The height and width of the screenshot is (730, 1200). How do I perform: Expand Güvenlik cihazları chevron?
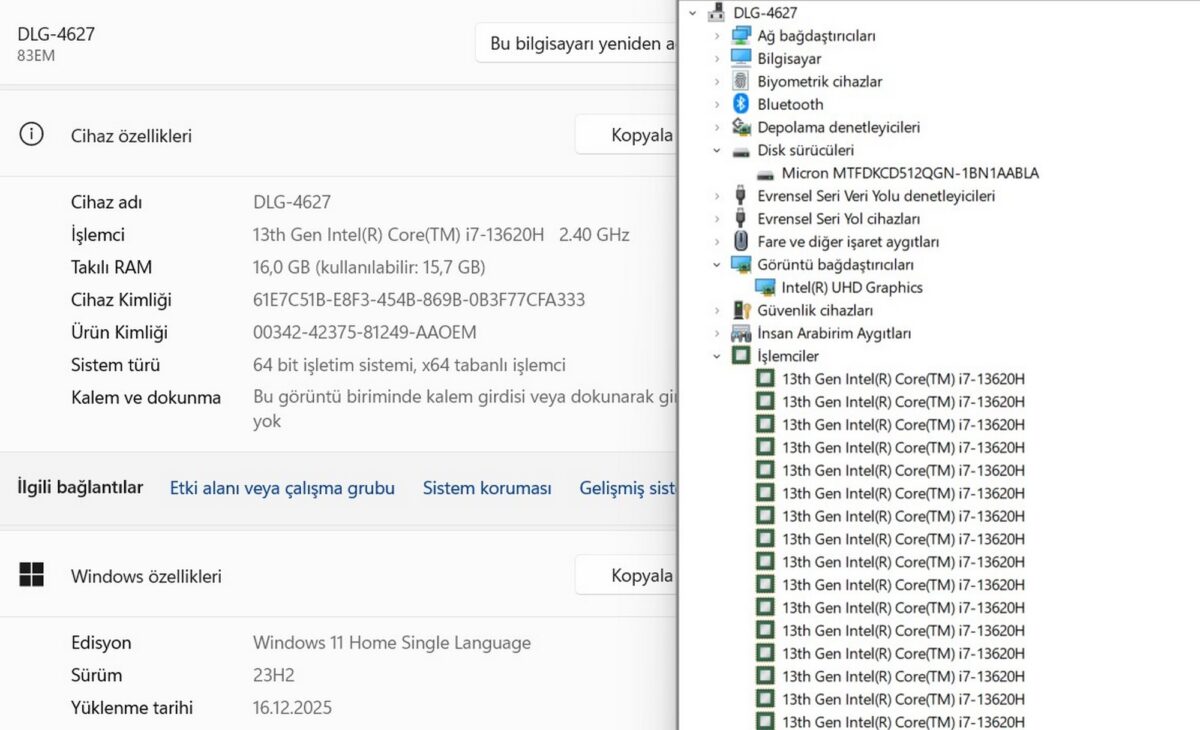tap(717, 311)
